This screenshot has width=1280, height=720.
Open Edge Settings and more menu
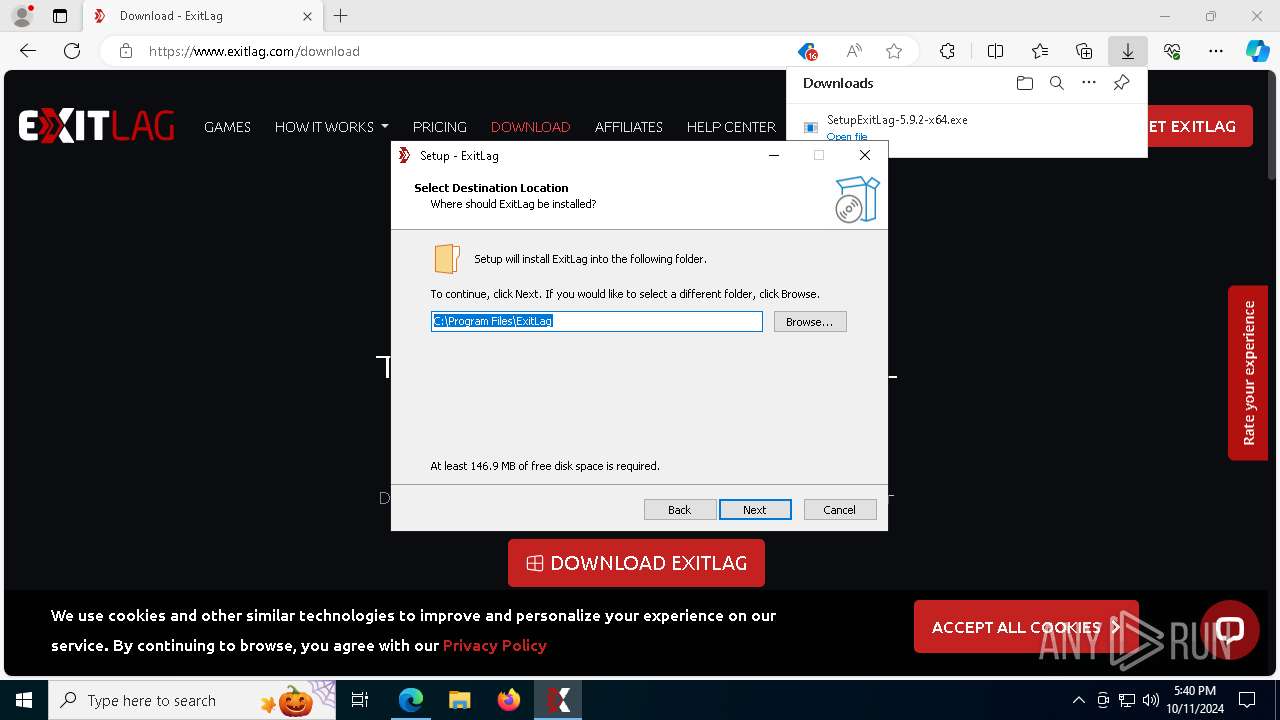1216,51
